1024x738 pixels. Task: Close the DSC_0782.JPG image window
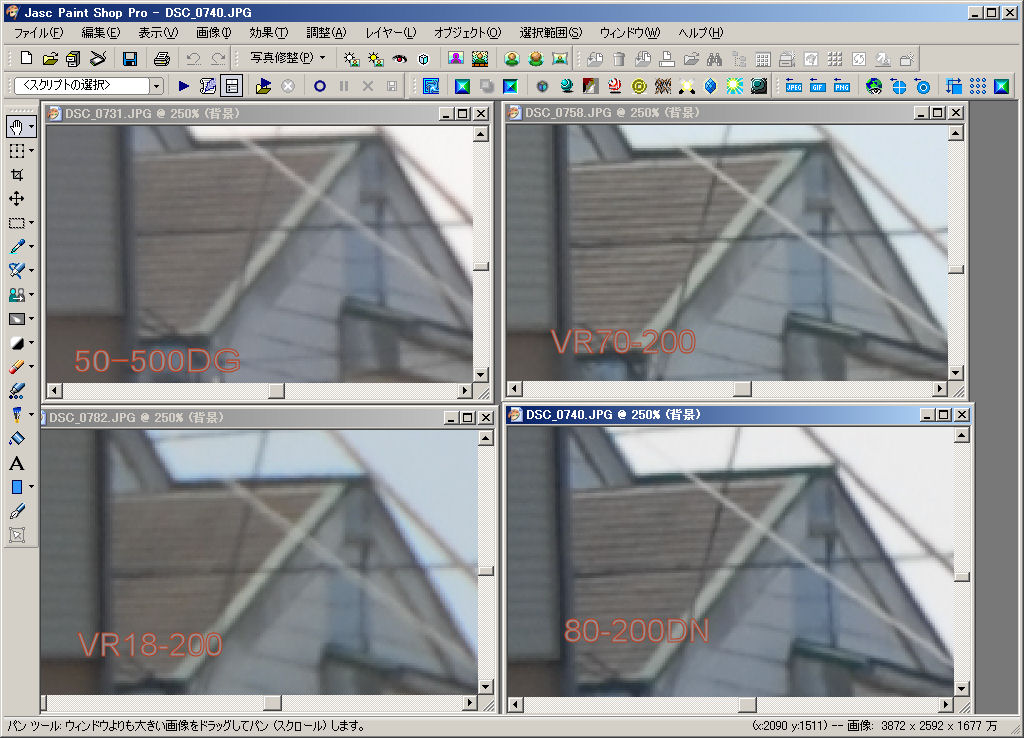(x=486, y=417)
